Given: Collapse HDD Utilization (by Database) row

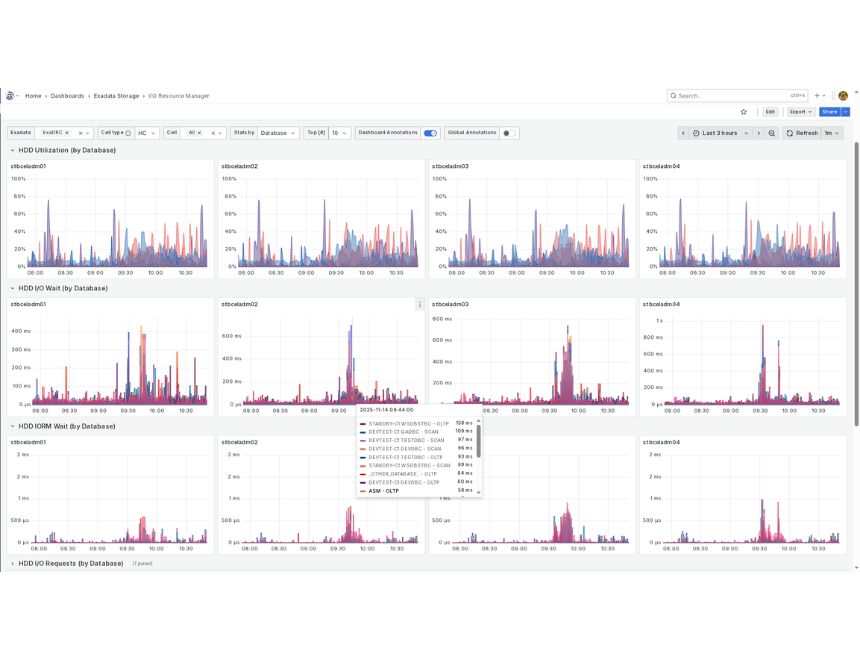Looking at the screenshot, I should pyautogui.click(x=13, y=150).
